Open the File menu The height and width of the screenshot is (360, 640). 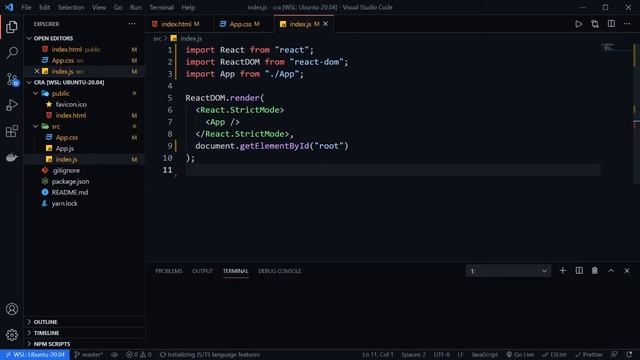[x=26, y=7]
